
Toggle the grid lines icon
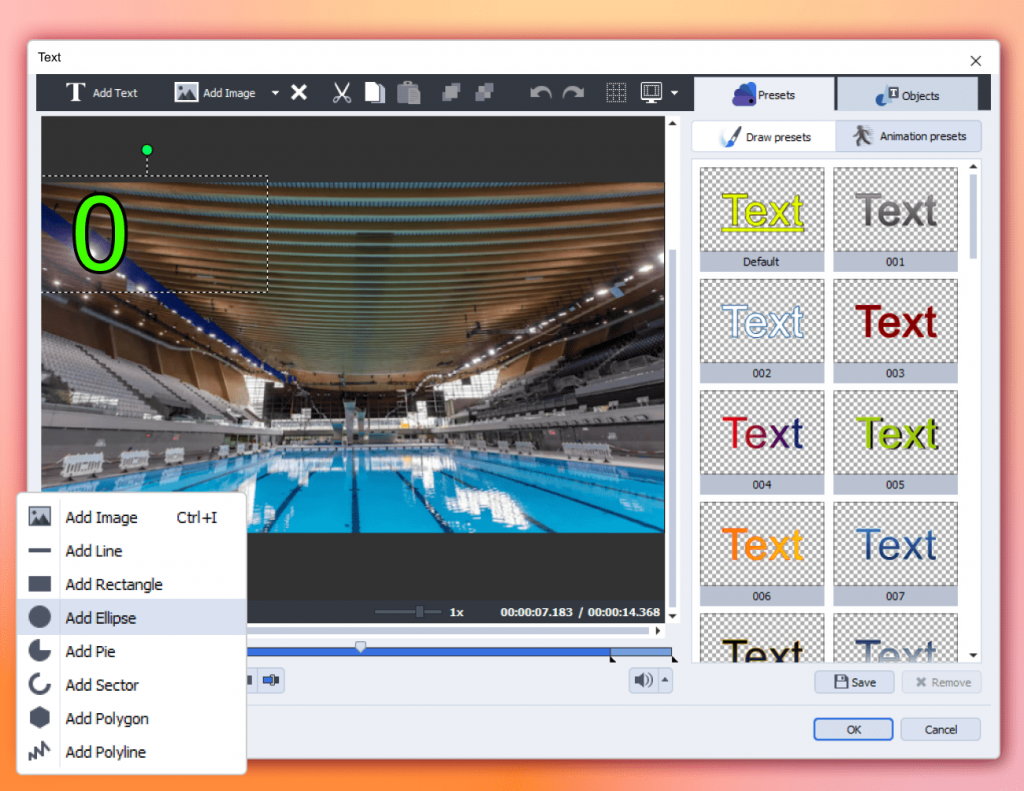[617, 93]
